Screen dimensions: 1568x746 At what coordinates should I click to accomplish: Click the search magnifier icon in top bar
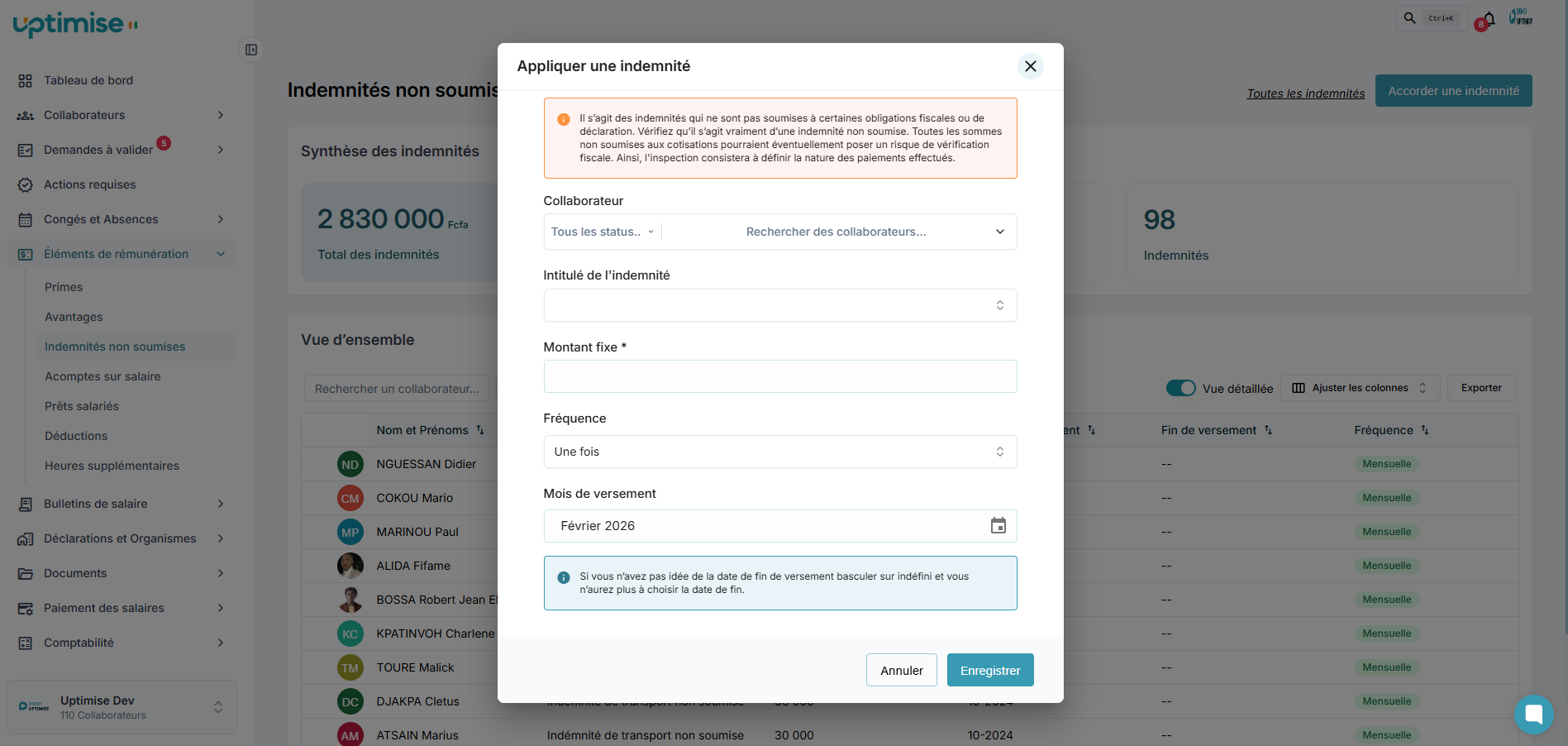(1410, 18)
